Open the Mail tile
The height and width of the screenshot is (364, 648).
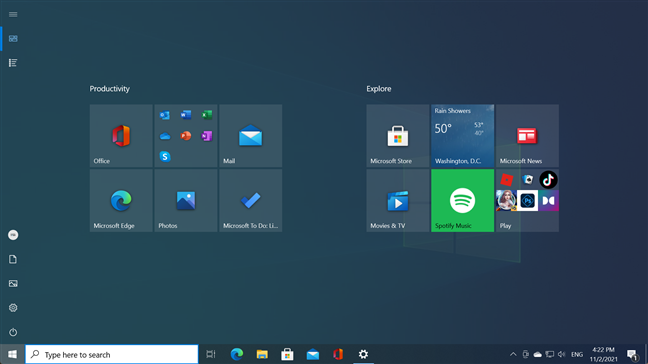(x=251, y=136)
